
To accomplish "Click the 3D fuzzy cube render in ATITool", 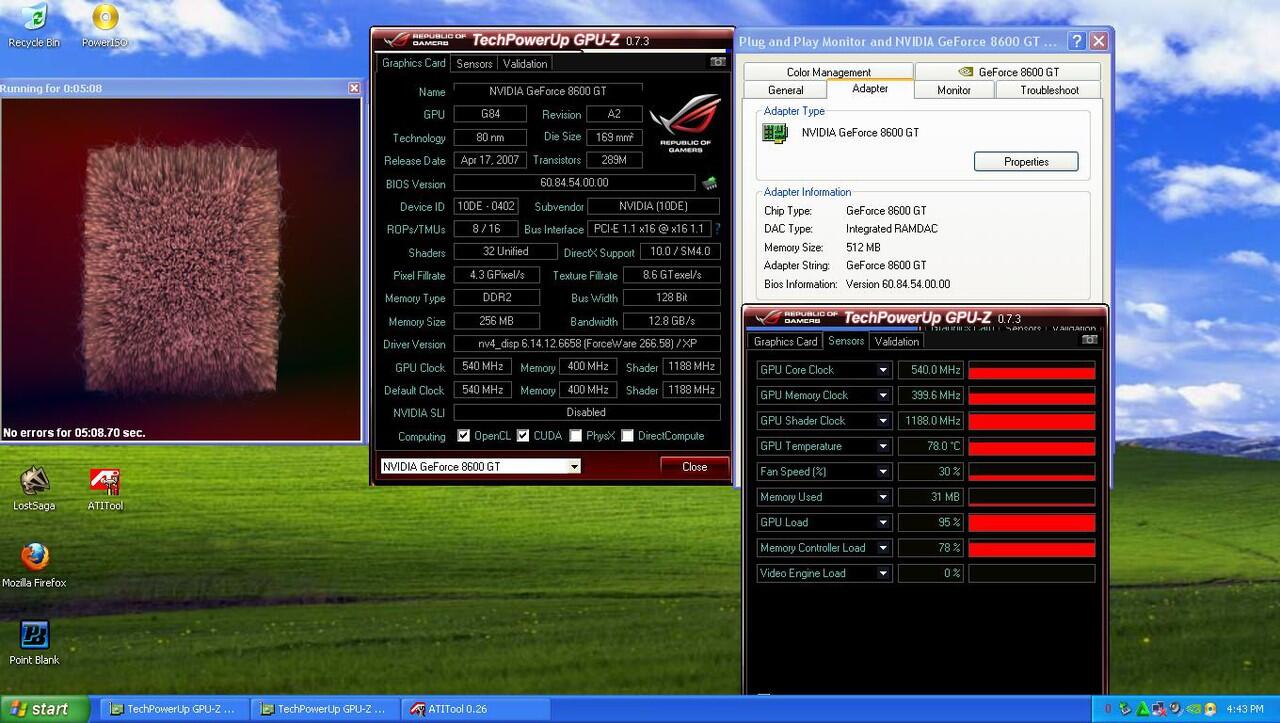I will (x=180, y=268).
